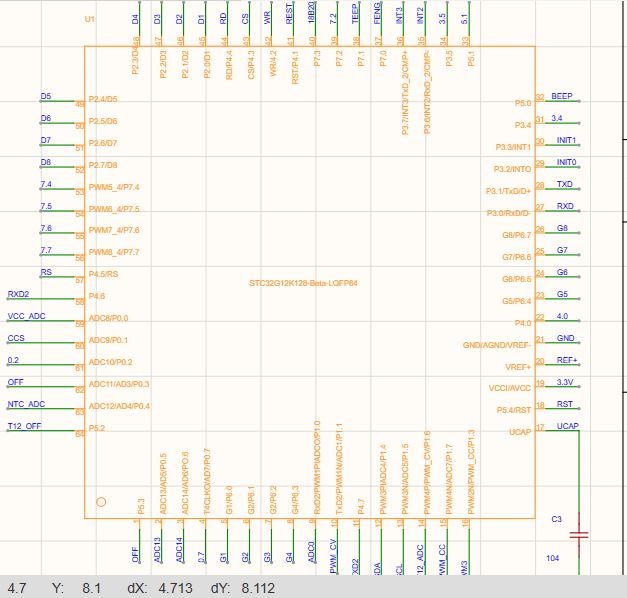Image resolution: width=627 pixels, height=598 pixels.
Task: Click the REF+ net label
Action: pos(567,360)
